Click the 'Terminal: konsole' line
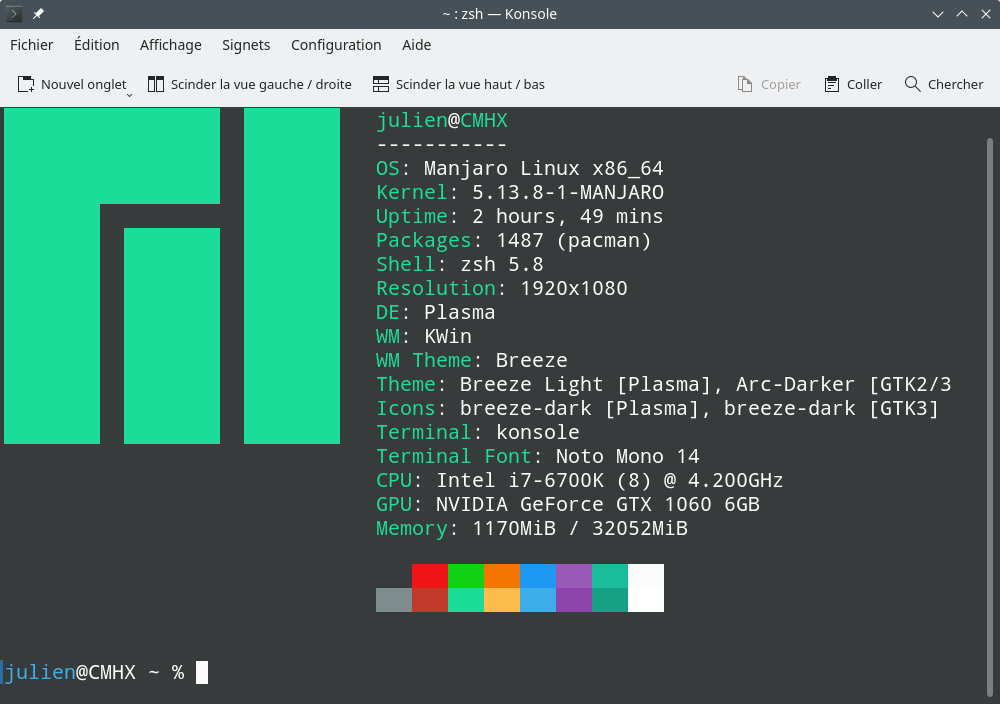The height and width of the screenshot is (704, 1000). [x=478, y=432]
